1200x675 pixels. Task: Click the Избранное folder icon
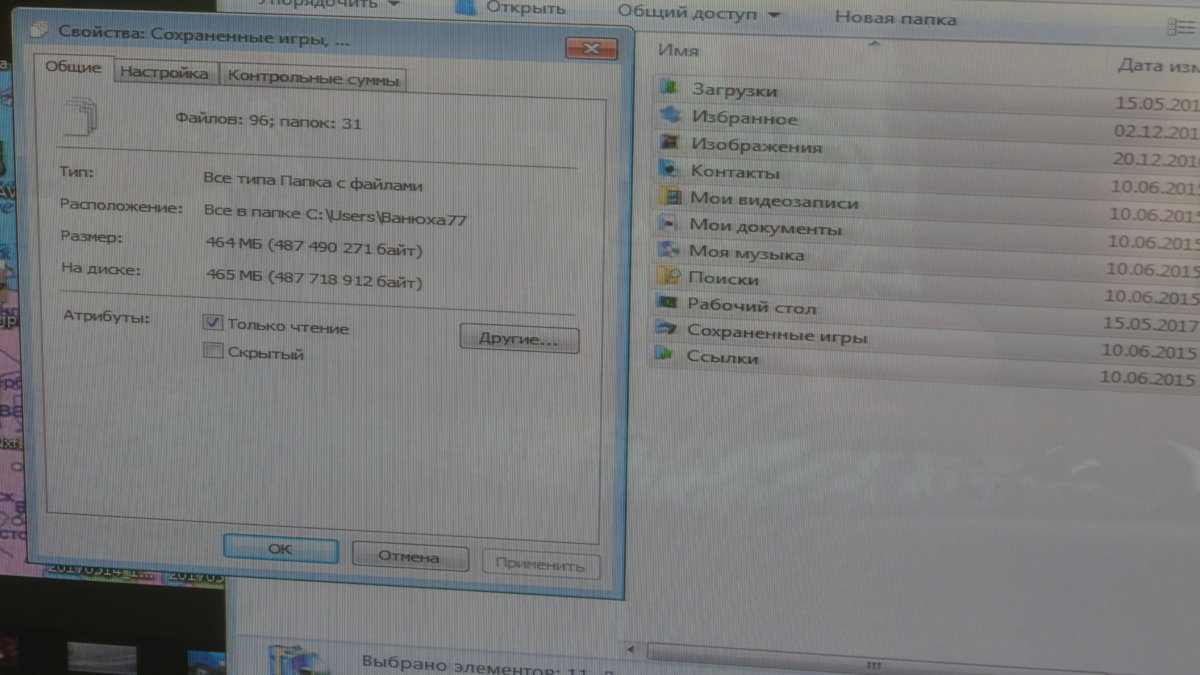coord(670,115)
